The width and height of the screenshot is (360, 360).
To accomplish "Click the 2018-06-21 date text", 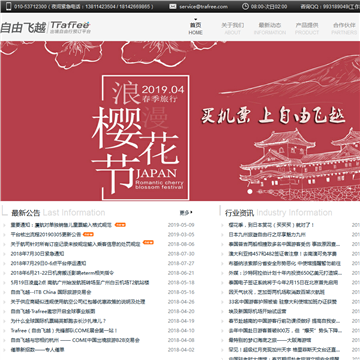I will pos(181,273).
